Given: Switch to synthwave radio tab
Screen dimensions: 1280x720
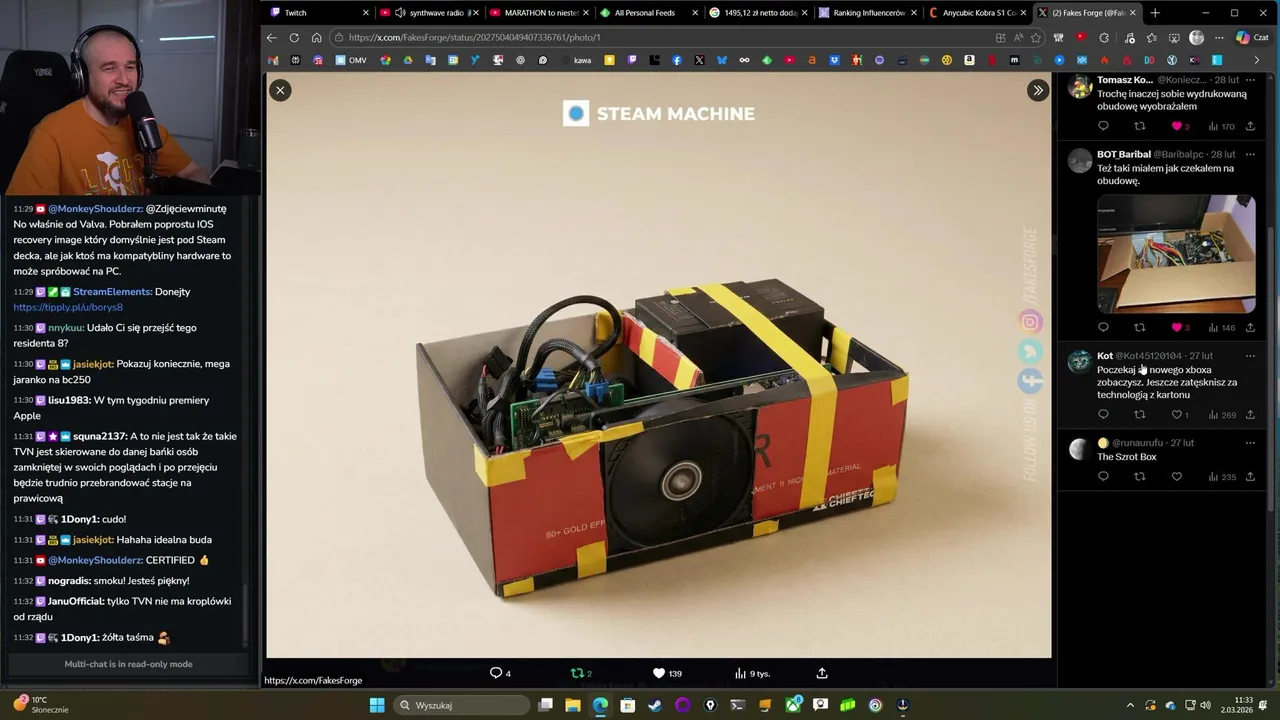Looking at the screenshot, I should (428, 13).
